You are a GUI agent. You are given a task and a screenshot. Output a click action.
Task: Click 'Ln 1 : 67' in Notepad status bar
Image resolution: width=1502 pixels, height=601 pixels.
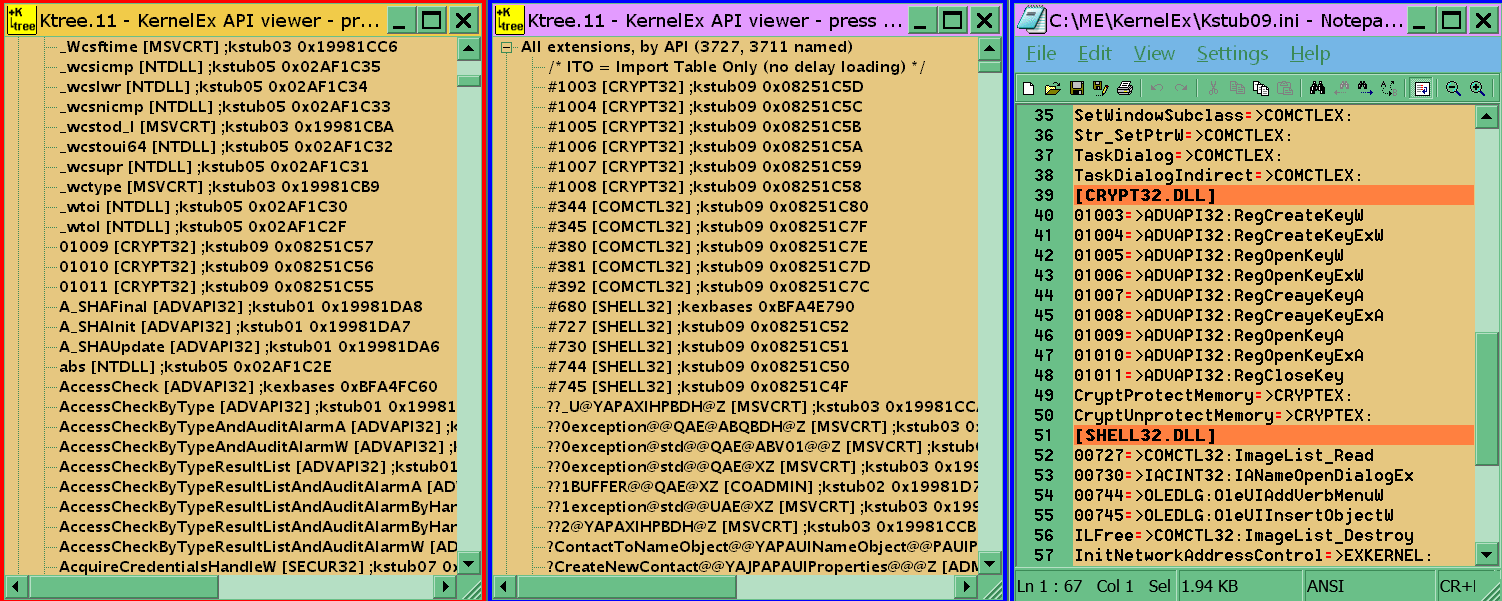[x=1050, y=585]
